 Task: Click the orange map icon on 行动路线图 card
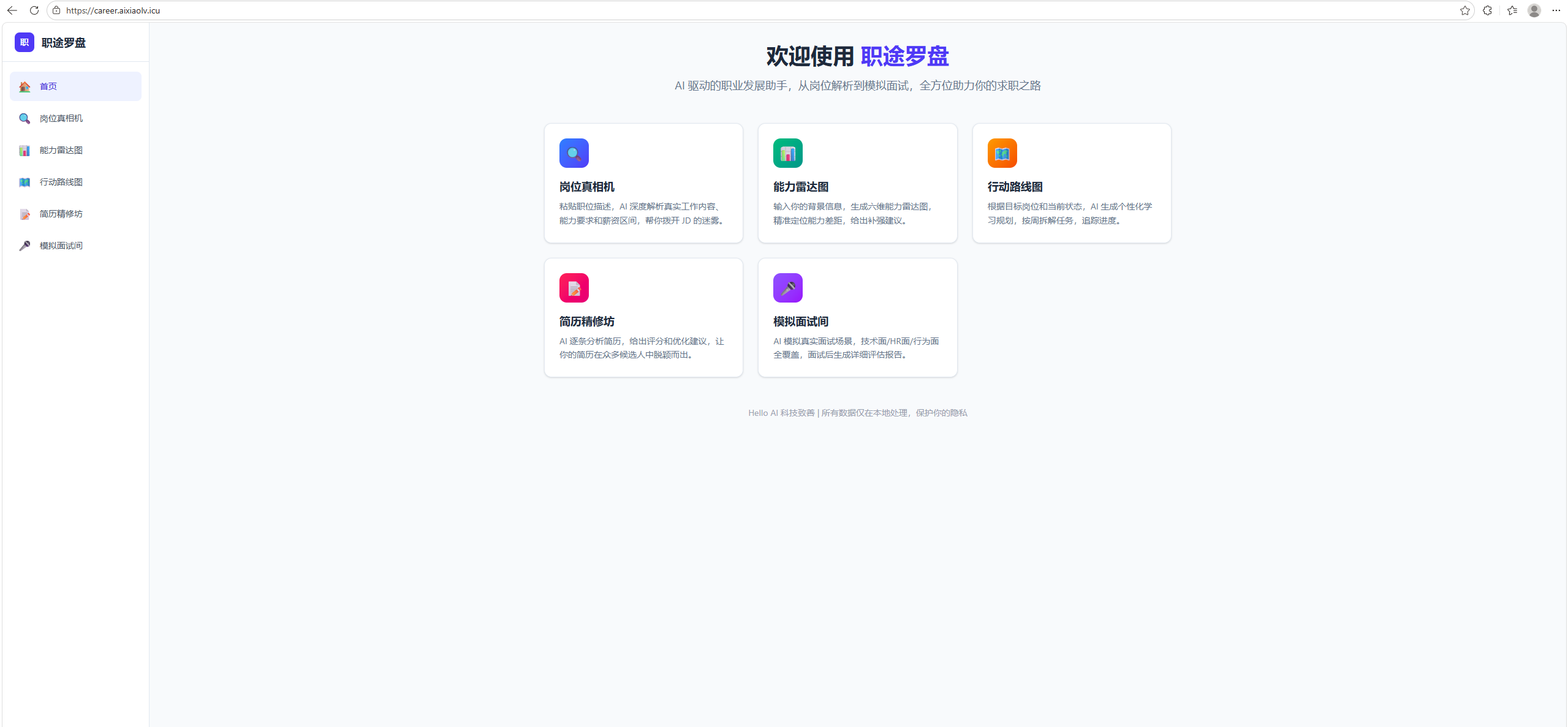click(x=1002, y=153)
